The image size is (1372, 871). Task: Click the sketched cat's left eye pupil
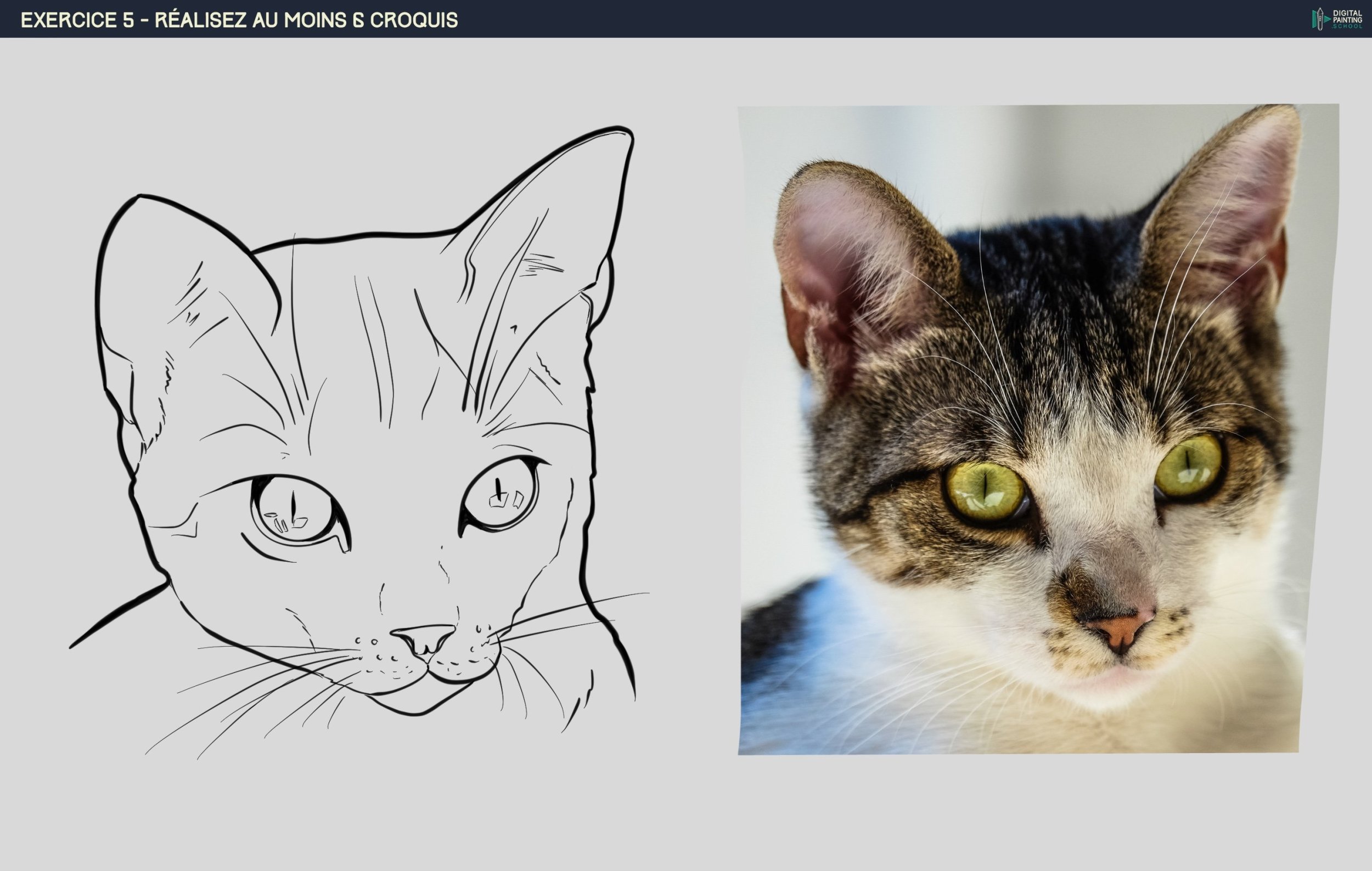point(294,507)
